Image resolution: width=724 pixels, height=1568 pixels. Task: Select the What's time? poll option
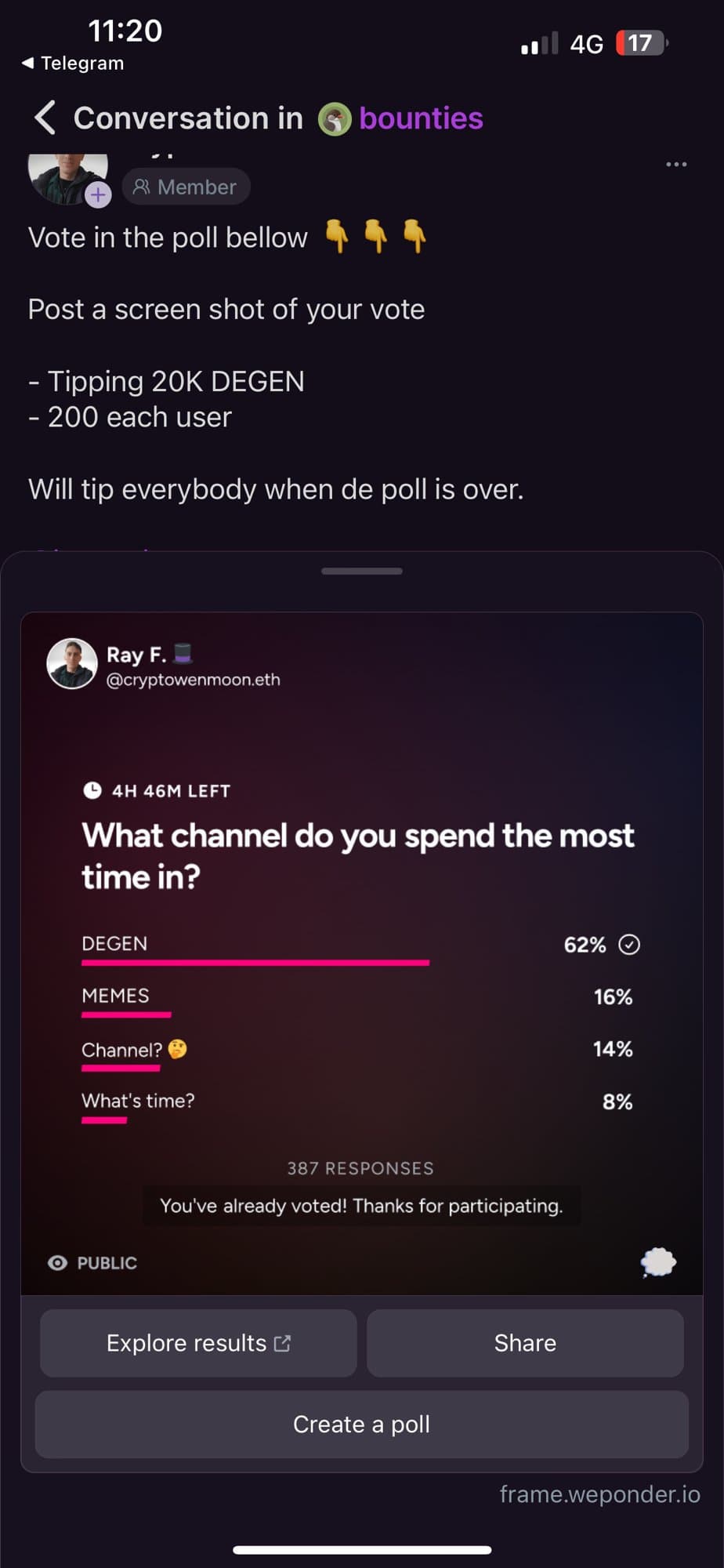(361, 1105)
